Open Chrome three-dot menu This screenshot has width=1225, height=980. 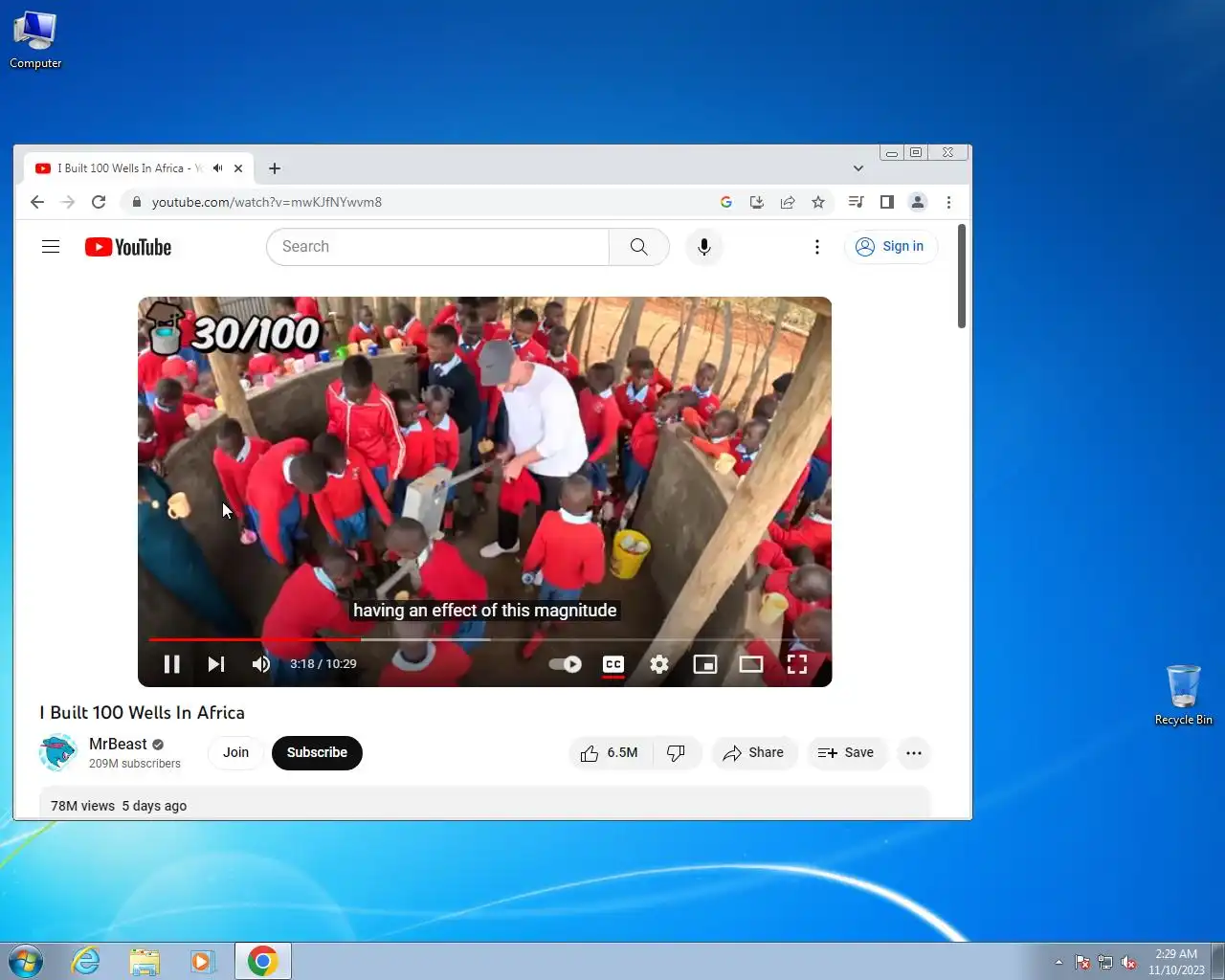[948, 202]
